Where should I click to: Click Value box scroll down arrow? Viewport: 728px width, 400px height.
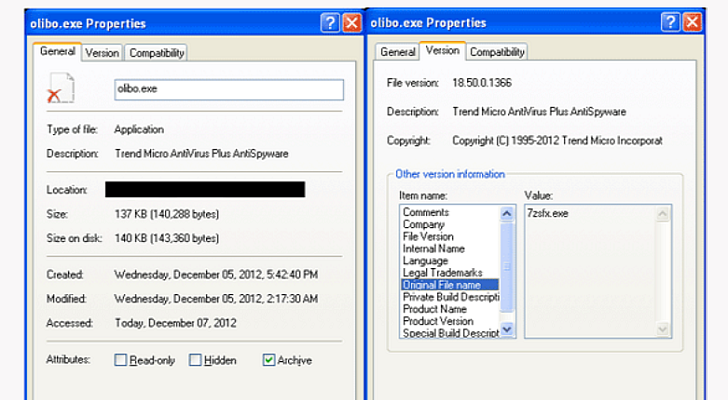663,329
